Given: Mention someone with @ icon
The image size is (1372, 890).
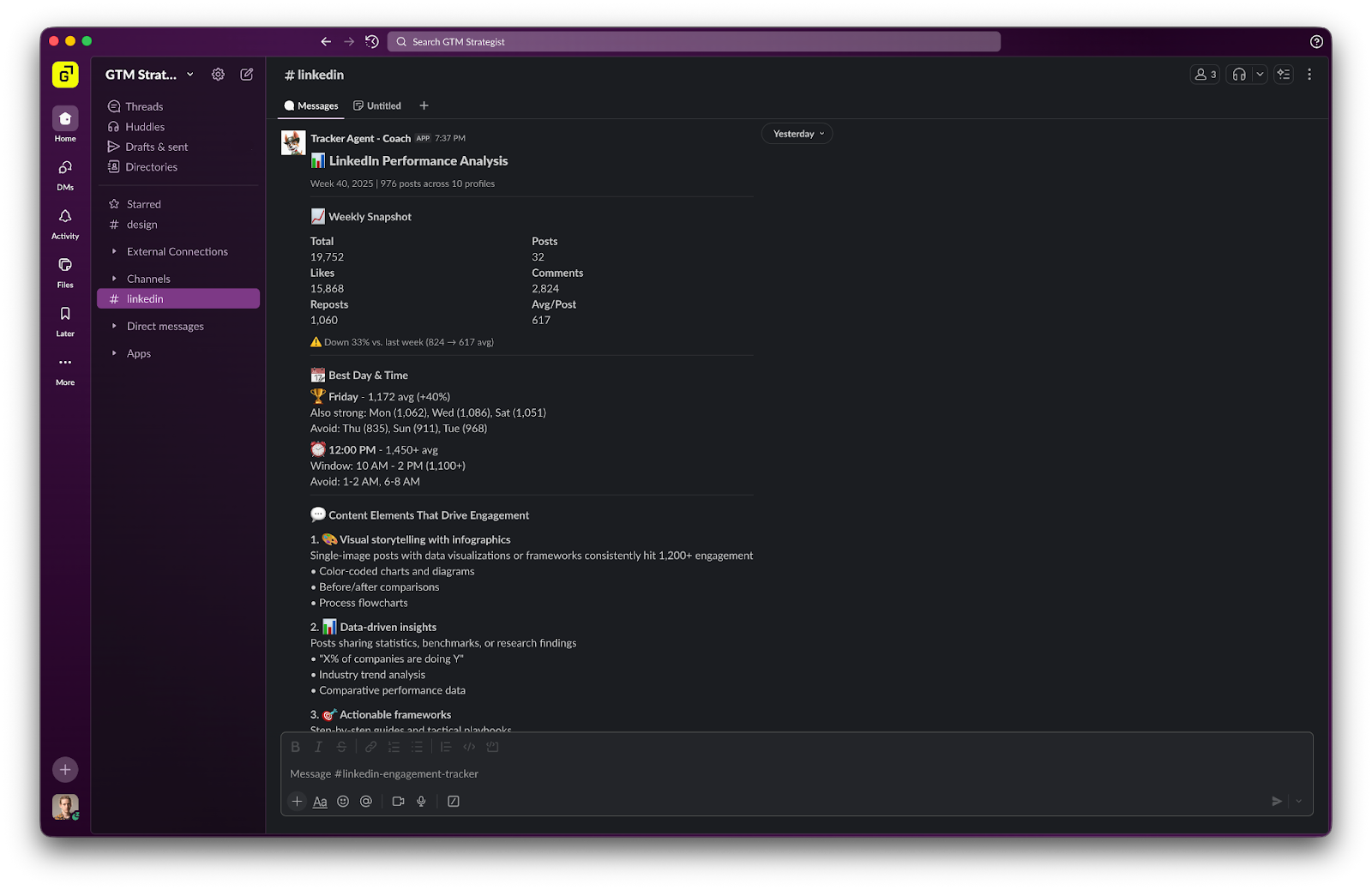Looking at the screenshot, I should click(366, 801).
